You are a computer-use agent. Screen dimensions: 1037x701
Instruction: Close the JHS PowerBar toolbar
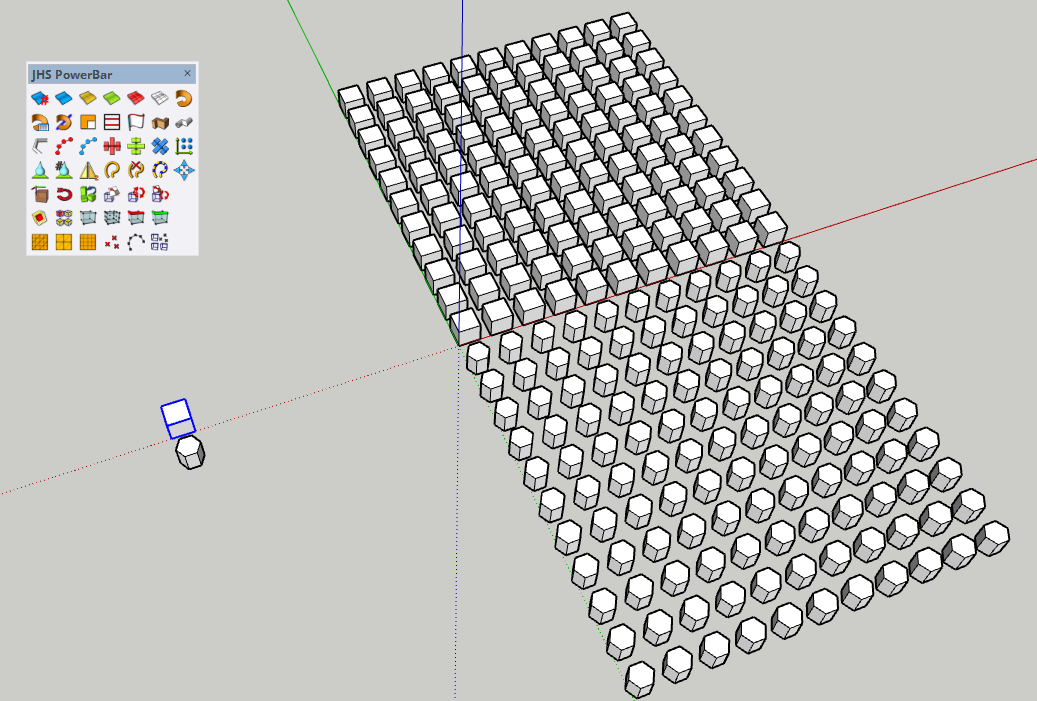point(187,73)
